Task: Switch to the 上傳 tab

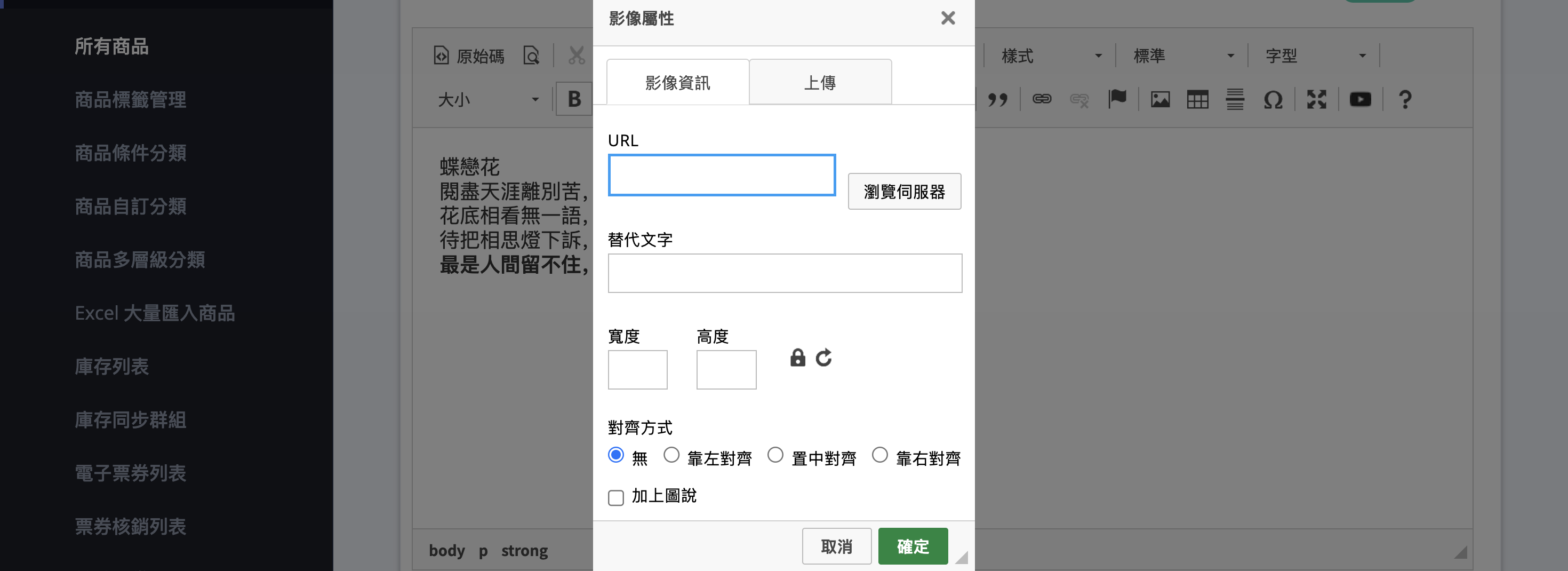Action: coord(820,82)
